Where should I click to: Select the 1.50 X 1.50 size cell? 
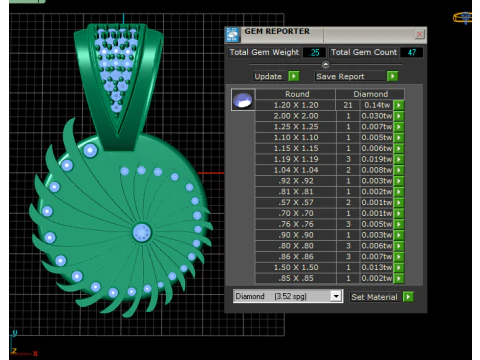click(296, 268)
